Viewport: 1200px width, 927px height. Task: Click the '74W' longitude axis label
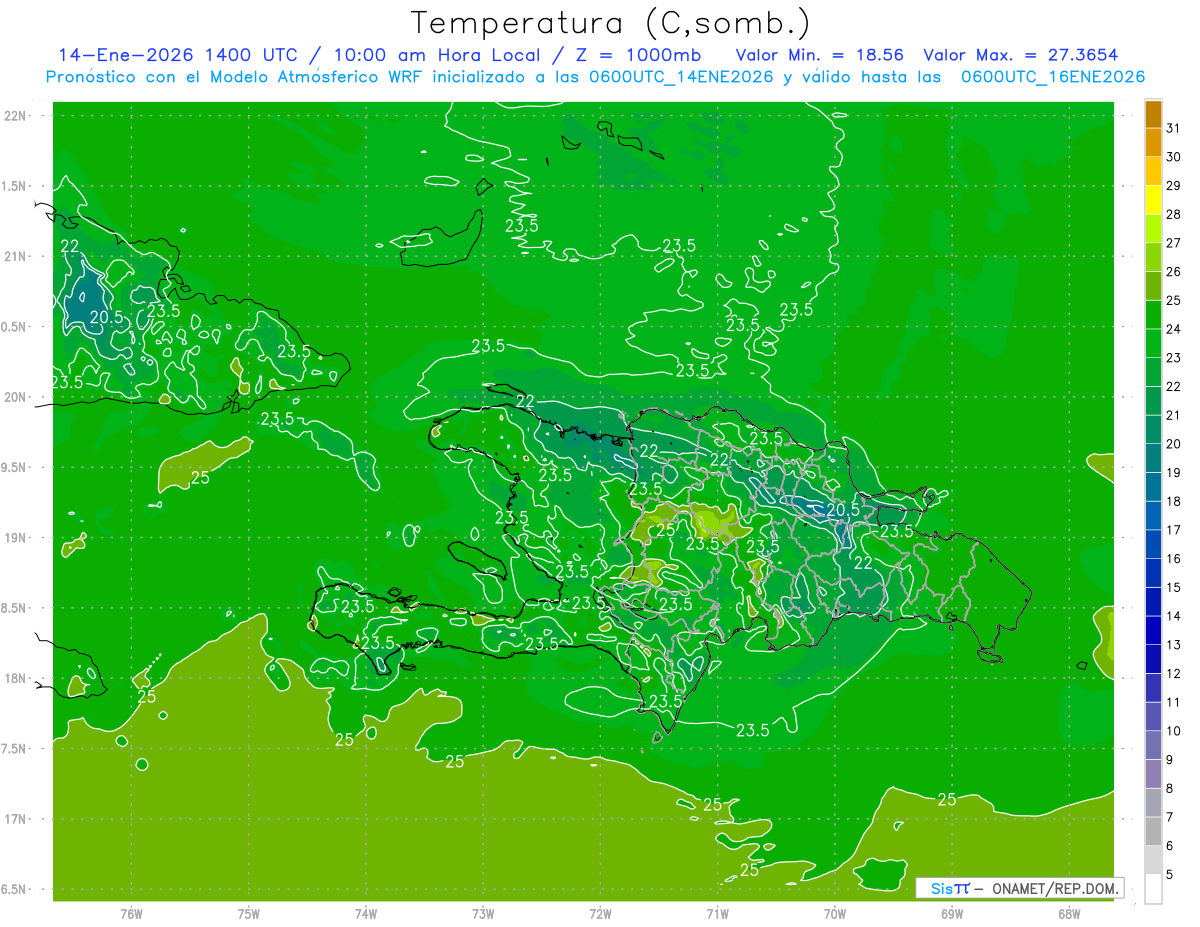click(x=366, y=913)
